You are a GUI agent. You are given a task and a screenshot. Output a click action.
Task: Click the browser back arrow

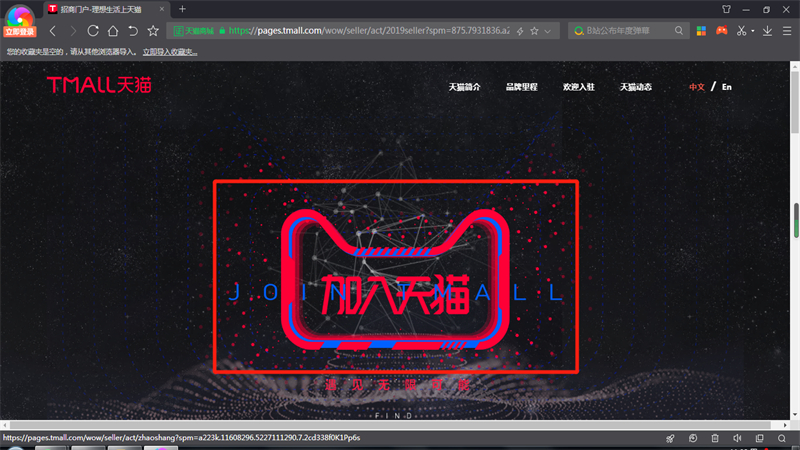tap(53, 31)
